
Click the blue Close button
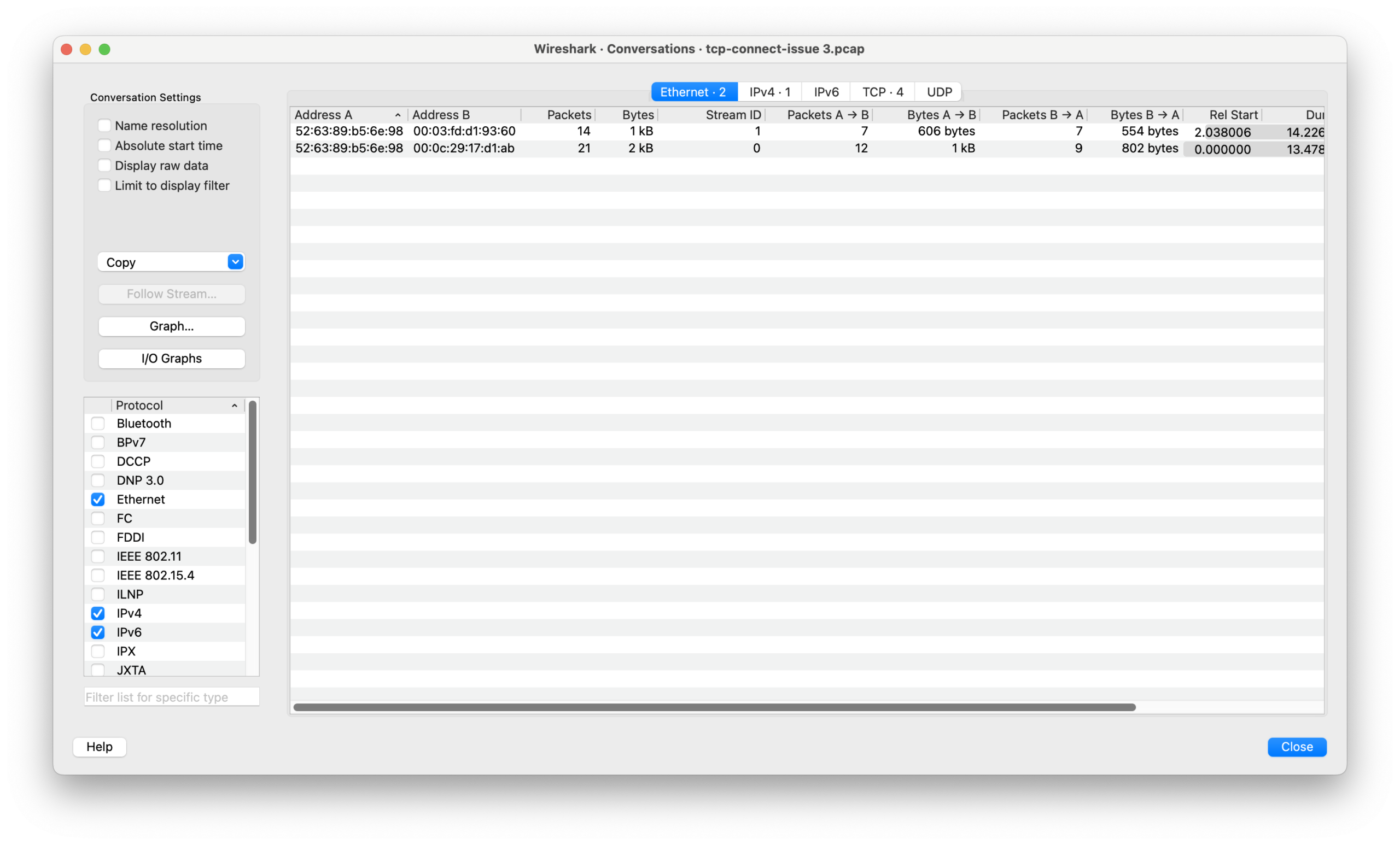[x=1297, y=747]
